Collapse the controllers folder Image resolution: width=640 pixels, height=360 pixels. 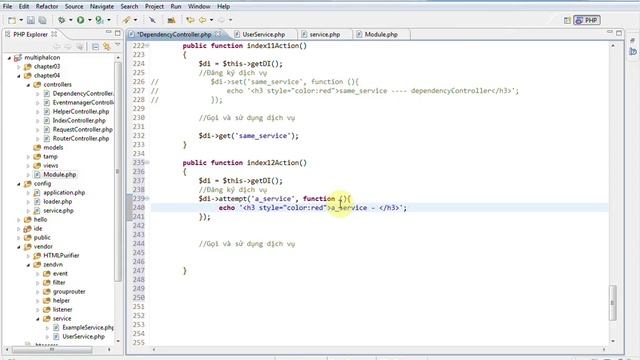coord(28,84)
